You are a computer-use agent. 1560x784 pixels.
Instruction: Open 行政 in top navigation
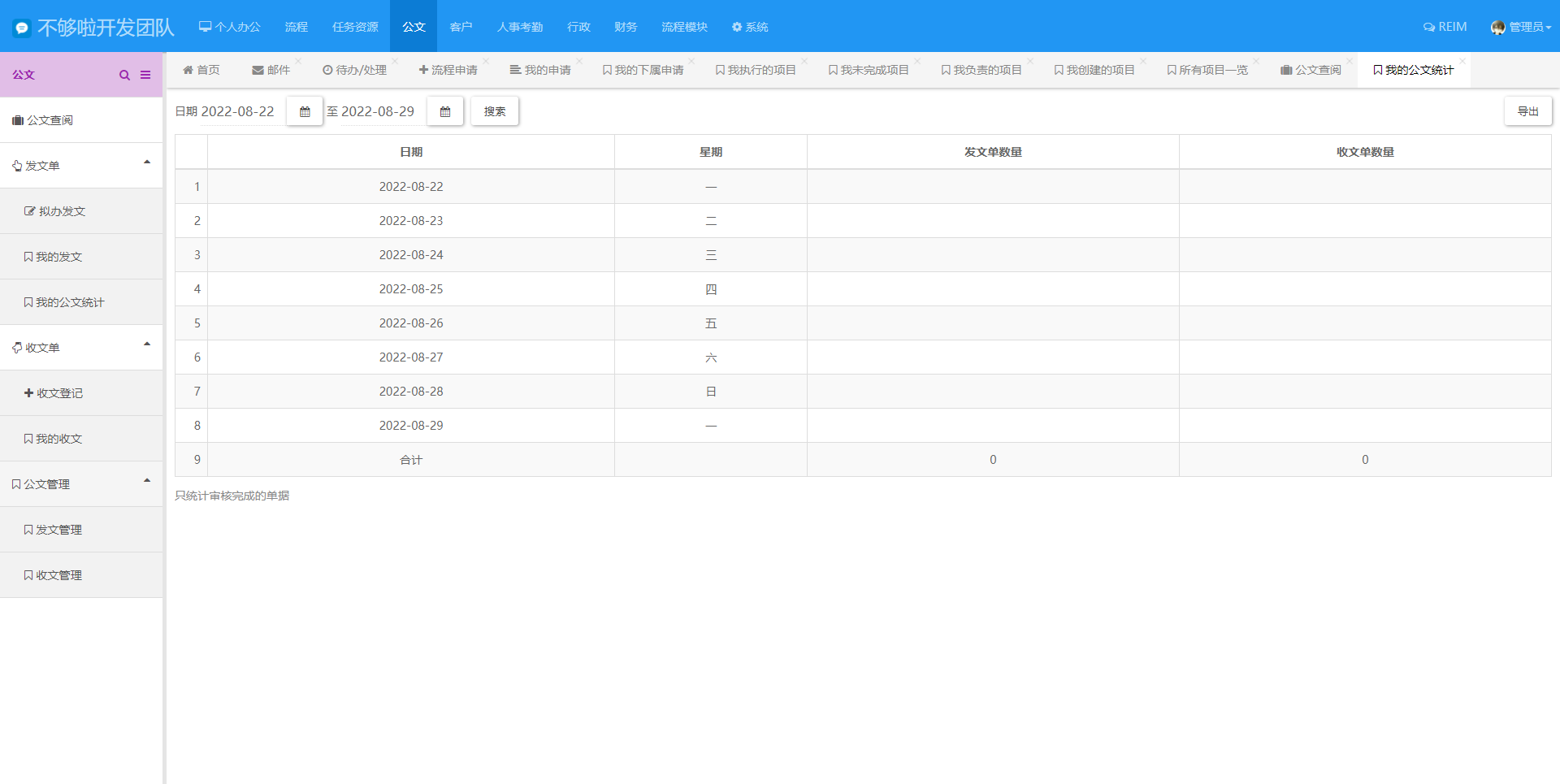coord(578,27)
